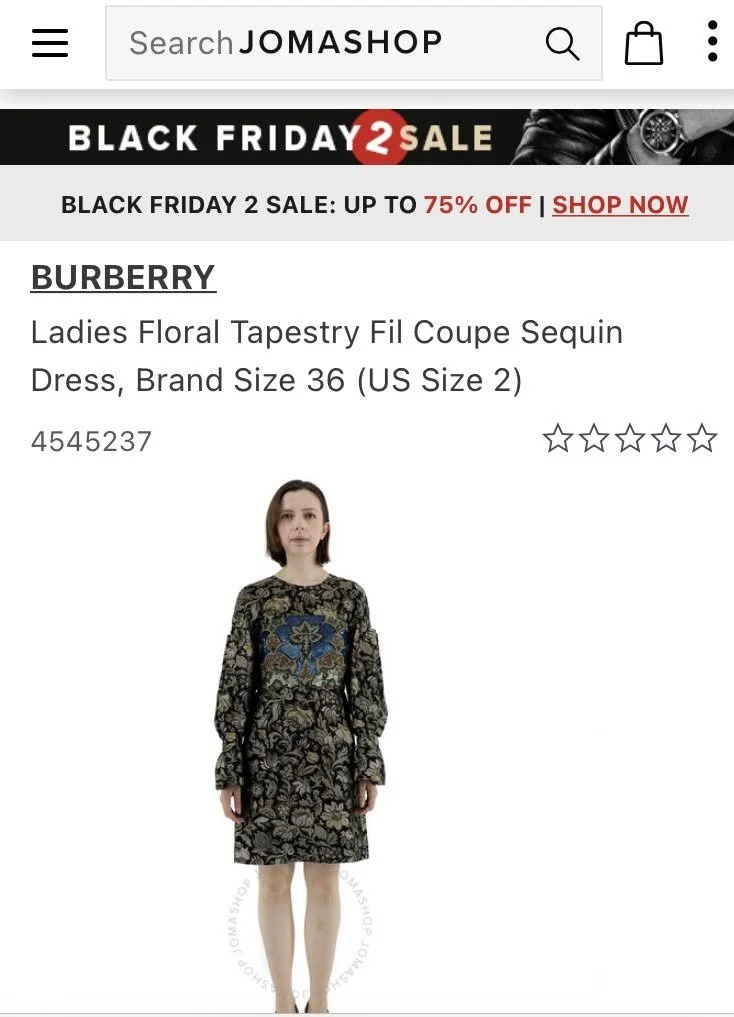The image size is (734, 1017).
Task: Click the search magnifier icon
Action: pos(562,44)
